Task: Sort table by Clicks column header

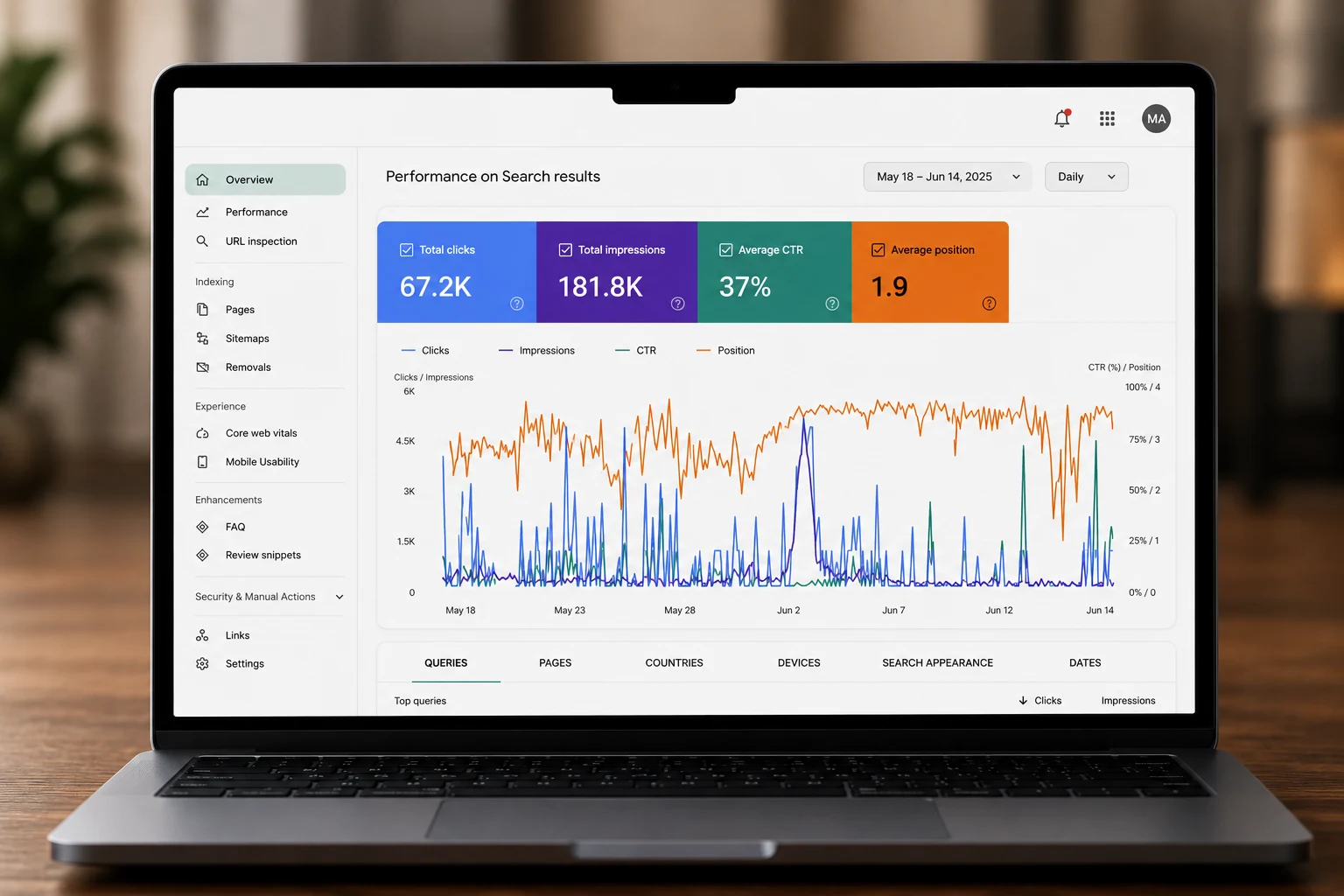Action: coord(1047,700)
